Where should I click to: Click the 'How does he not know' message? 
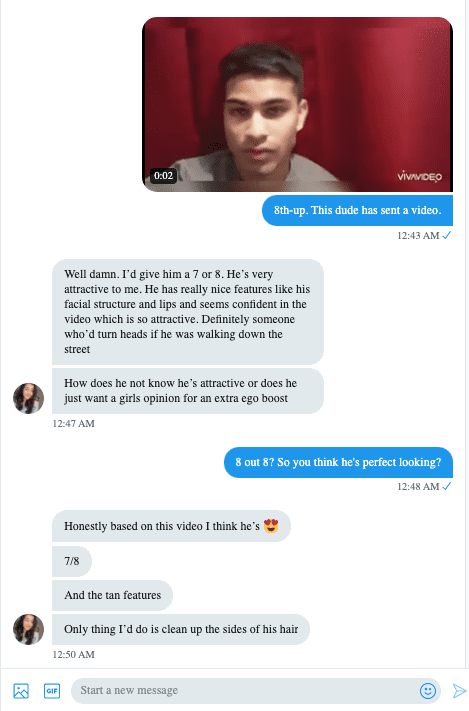pos(188,391)
